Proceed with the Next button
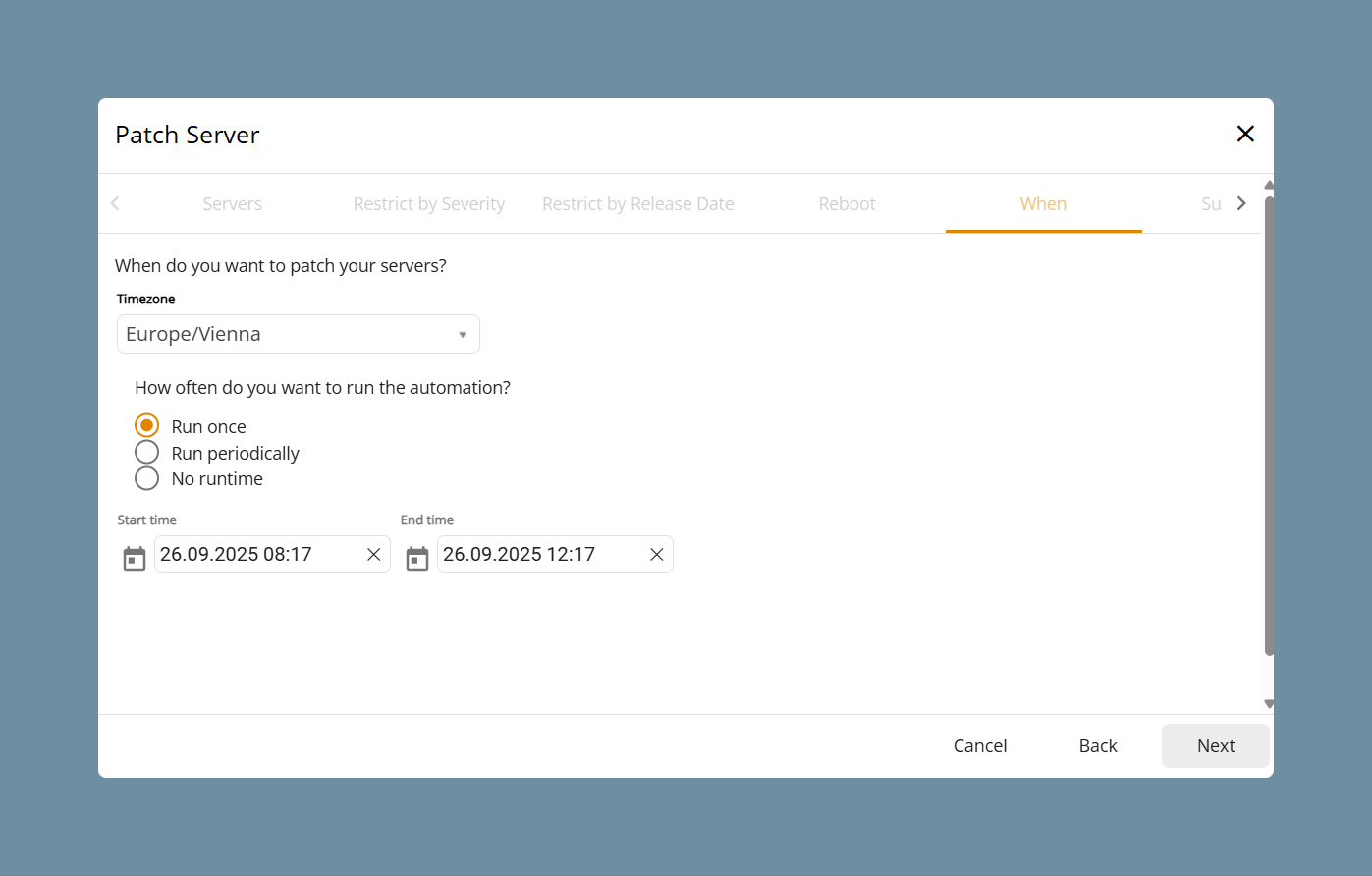The width and height of the screenshot is (1372, 876). pyautogui.click(x=1216, y=746)
